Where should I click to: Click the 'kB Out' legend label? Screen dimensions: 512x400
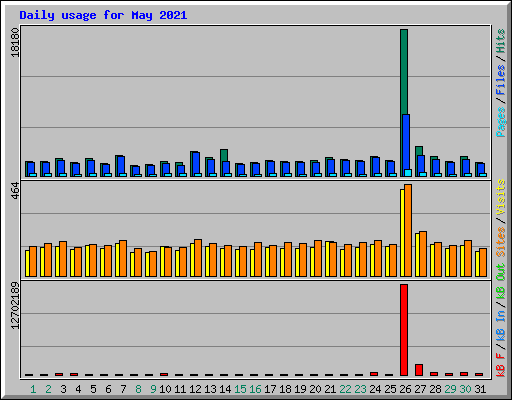(501, 282)
